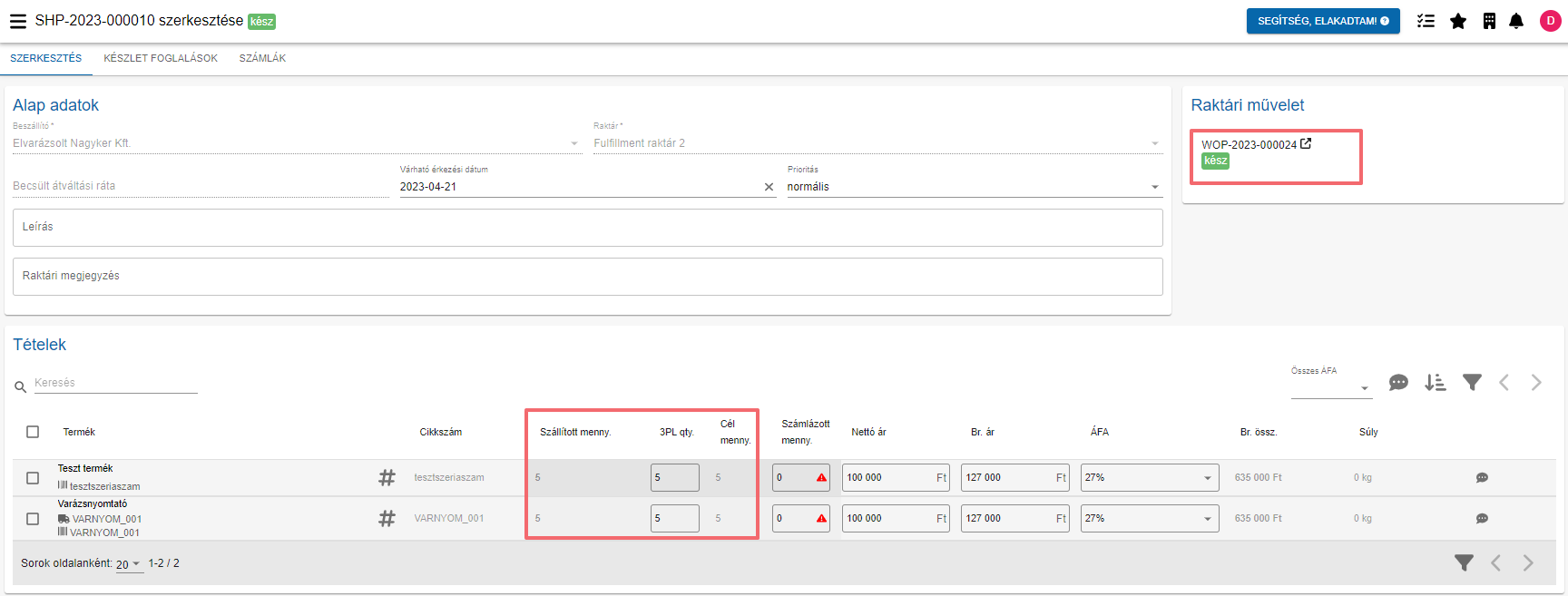1568x596 pixels.
Task: Click the search magnifier icon in Tételek
Action: coord(20,387)
